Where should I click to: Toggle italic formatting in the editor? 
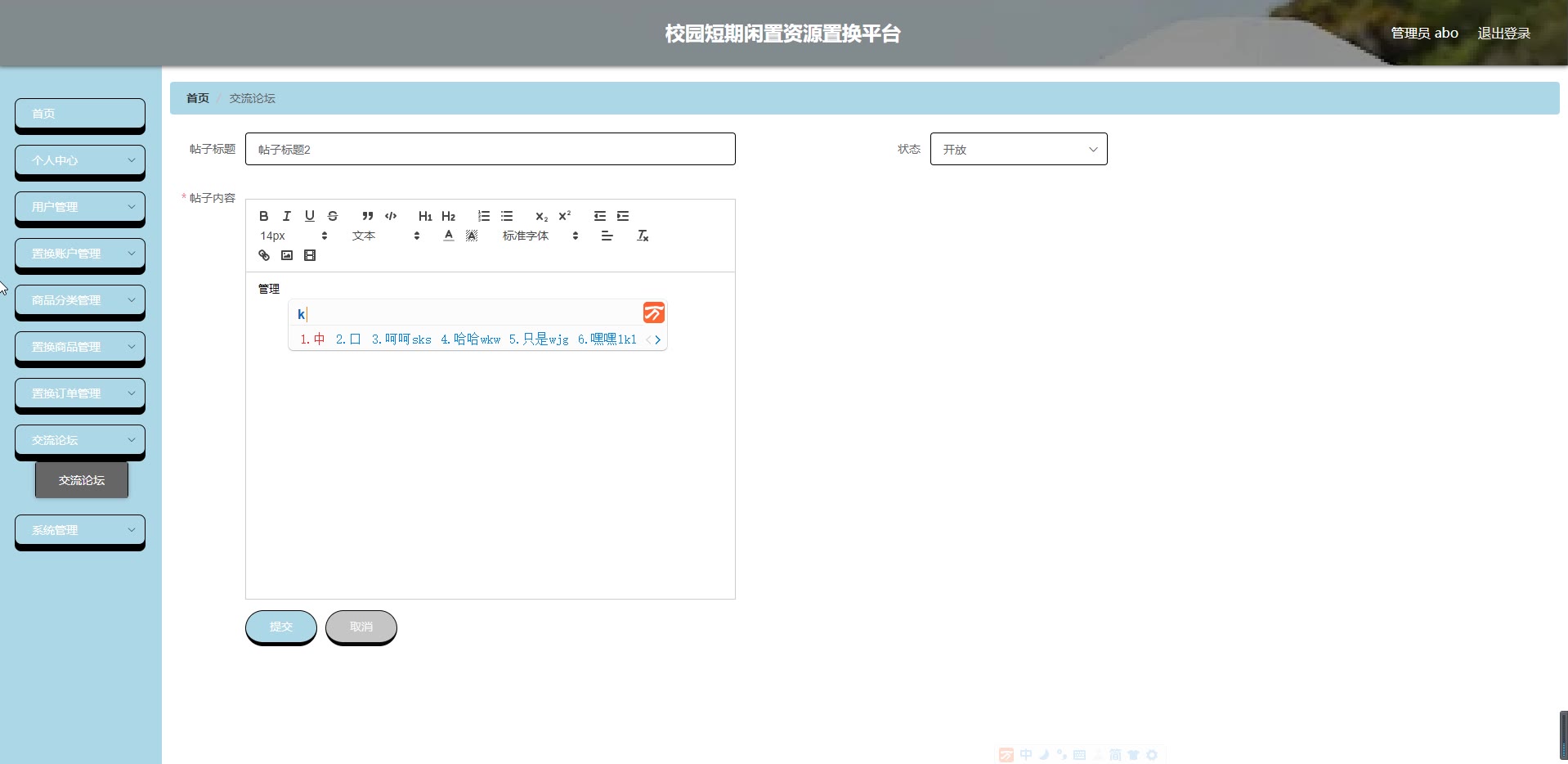(x=286, y=216)
